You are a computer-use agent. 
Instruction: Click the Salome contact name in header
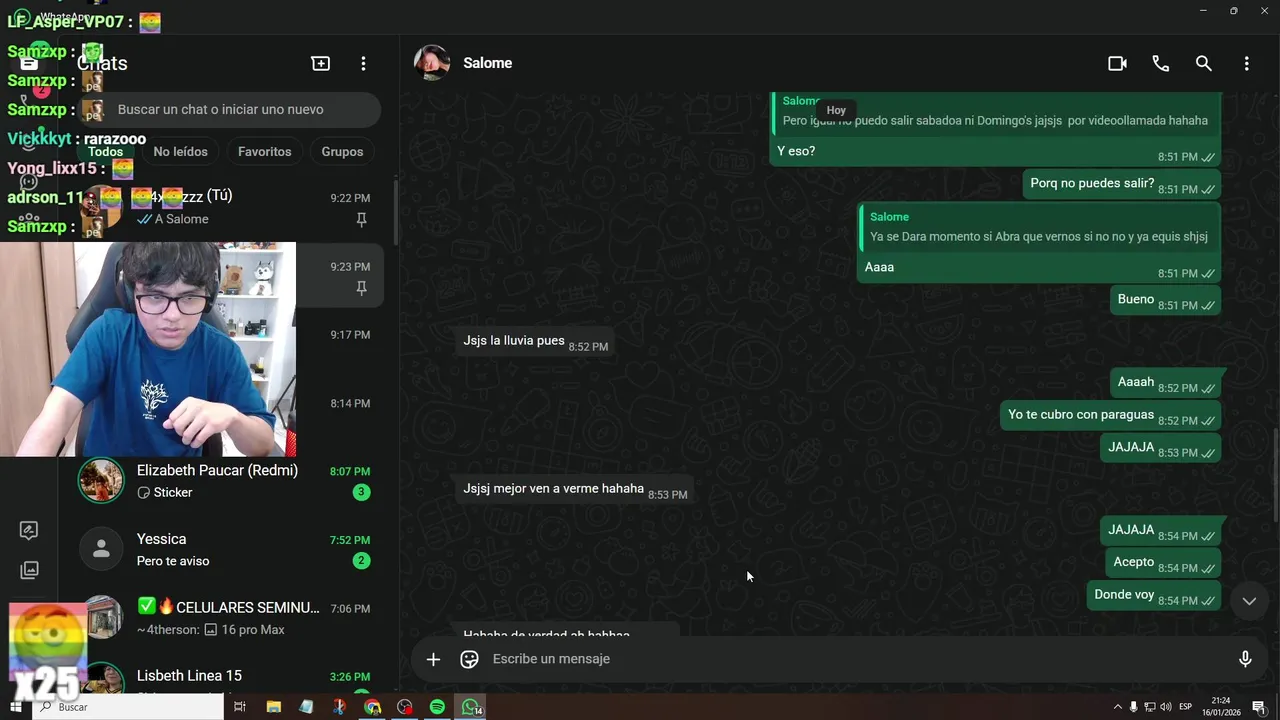(488, 63)
